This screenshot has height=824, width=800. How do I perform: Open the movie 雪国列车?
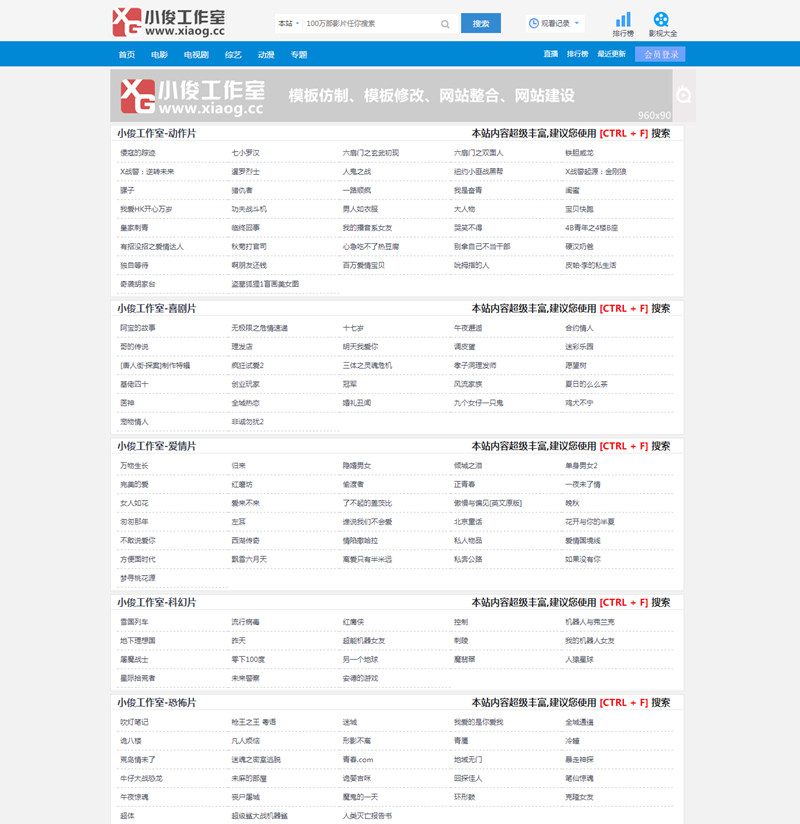click(x=134, y=622)
